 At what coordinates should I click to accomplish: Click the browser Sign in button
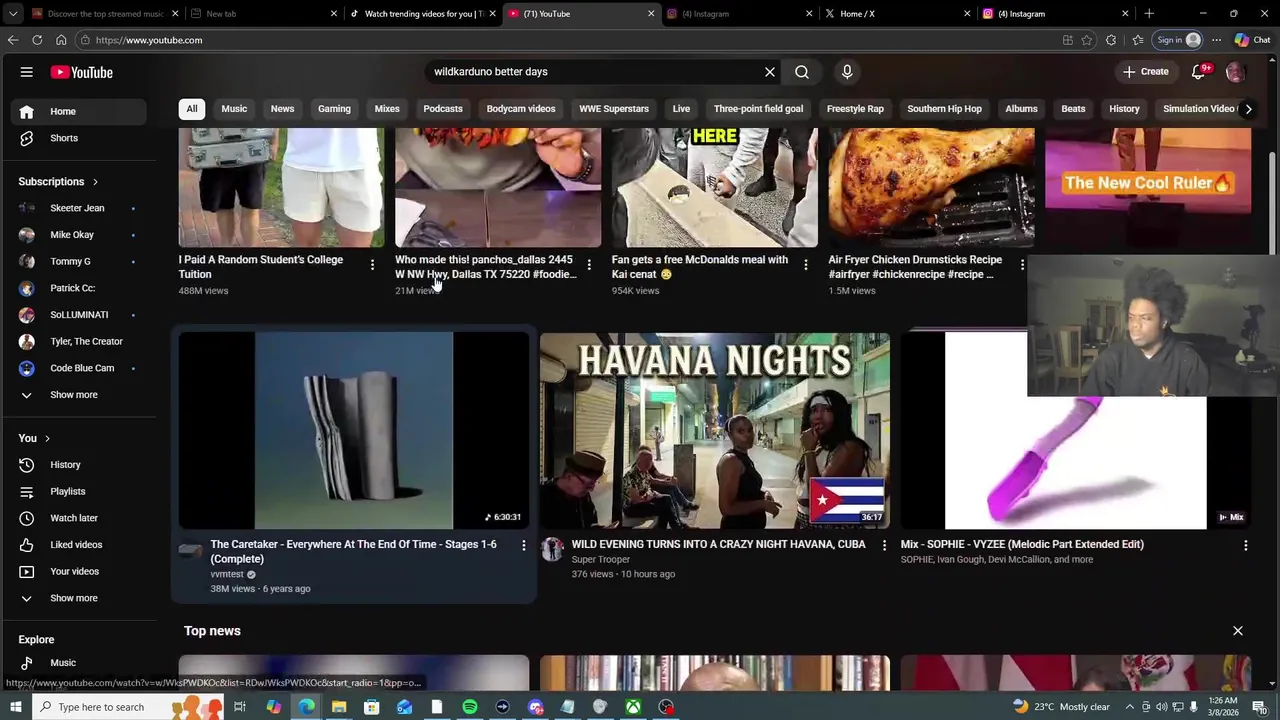tap(1178, 40)
